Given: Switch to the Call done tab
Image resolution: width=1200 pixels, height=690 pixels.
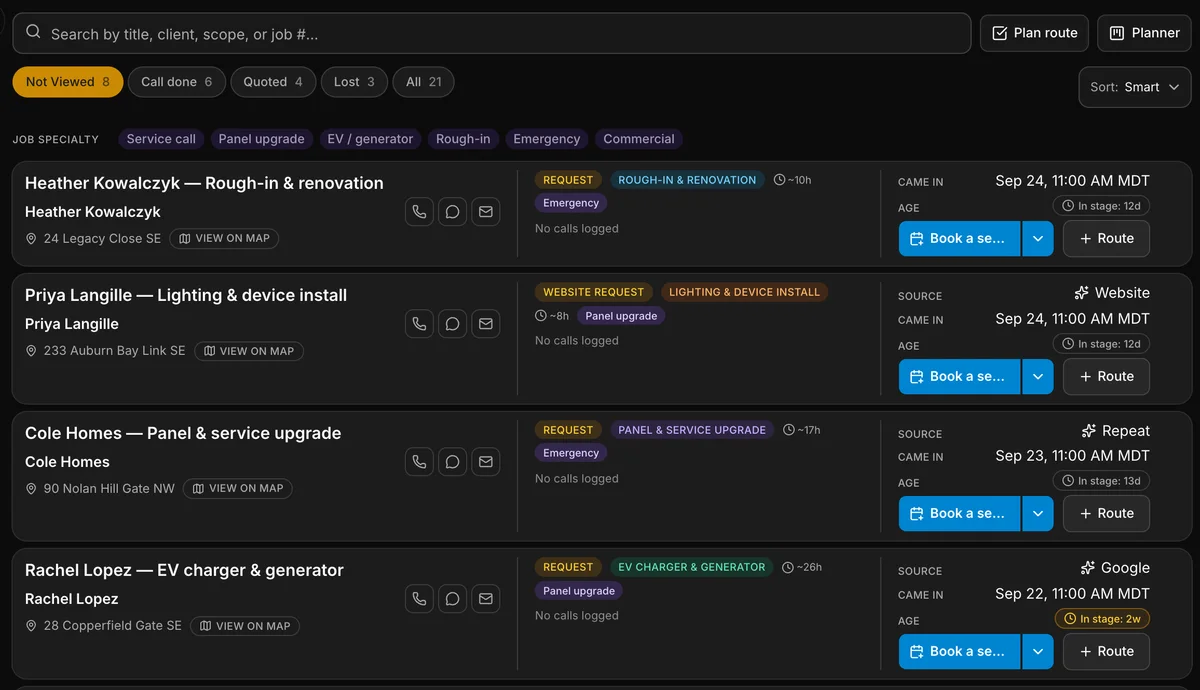Looking at the screenshot, I should 177,82.
